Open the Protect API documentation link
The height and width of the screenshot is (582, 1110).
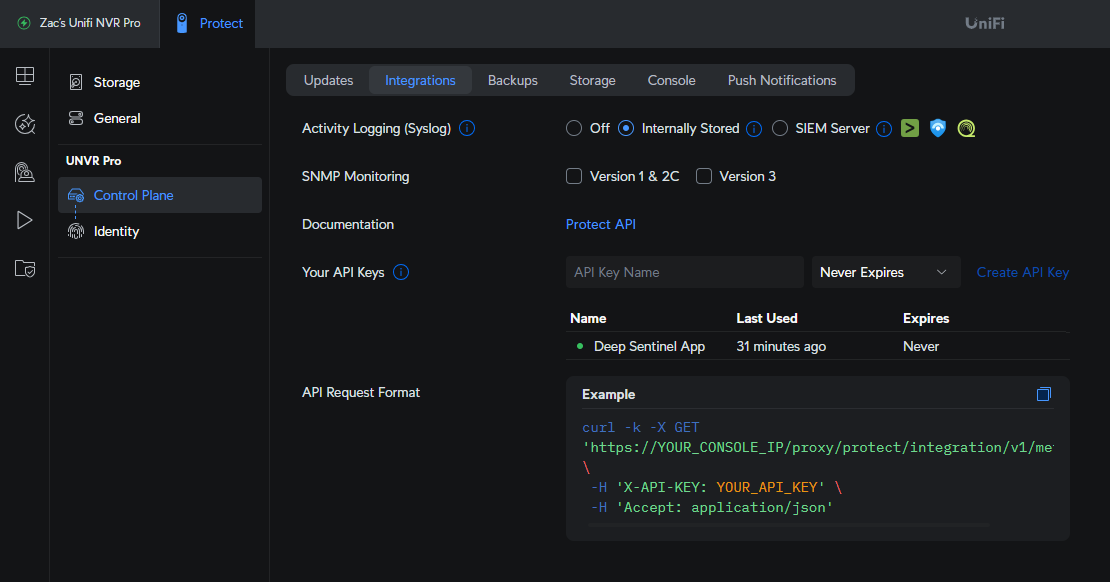click(600, 224)
